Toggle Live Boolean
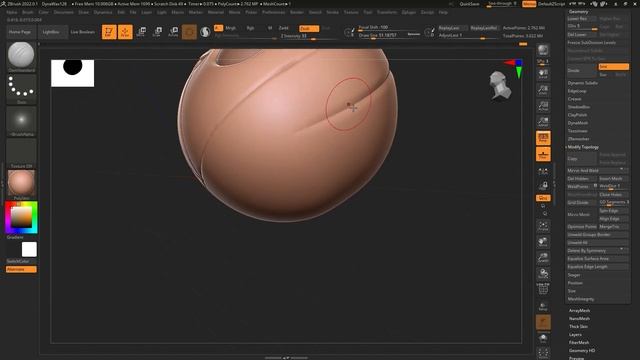640x360 pixels. [82, 32]
